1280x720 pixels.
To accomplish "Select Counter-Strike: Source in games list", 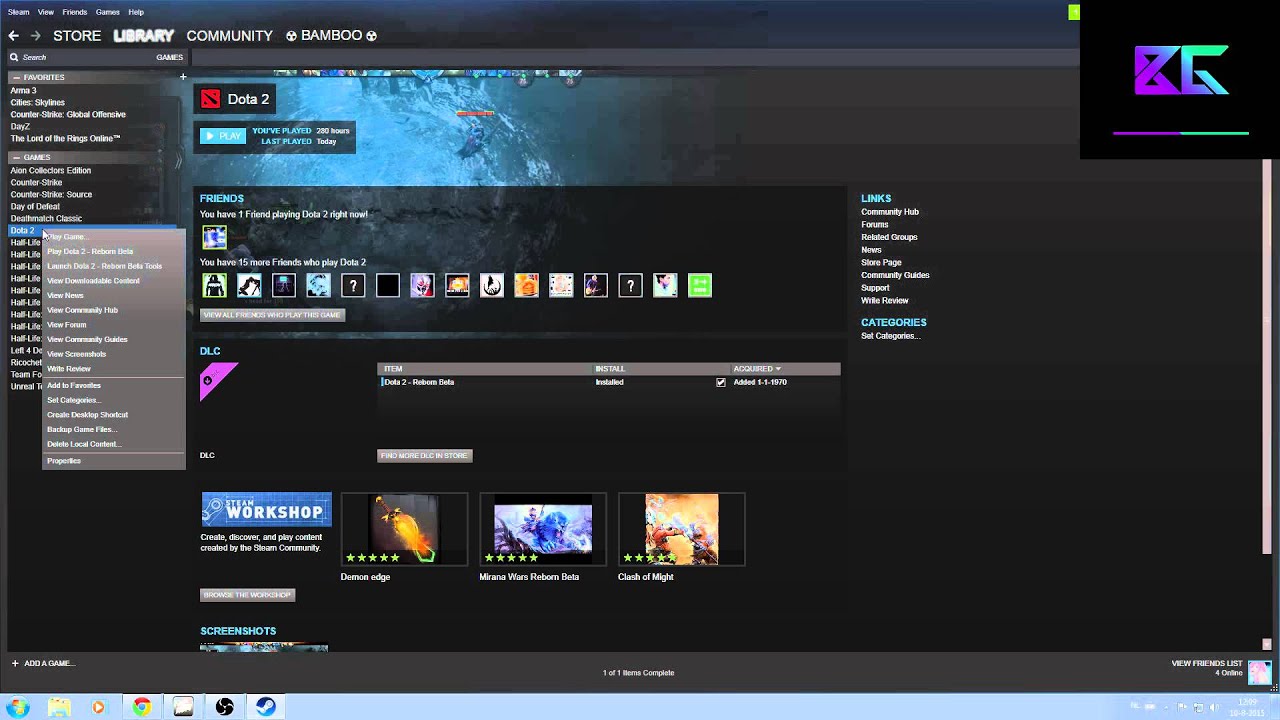I will tap(51, 195).
